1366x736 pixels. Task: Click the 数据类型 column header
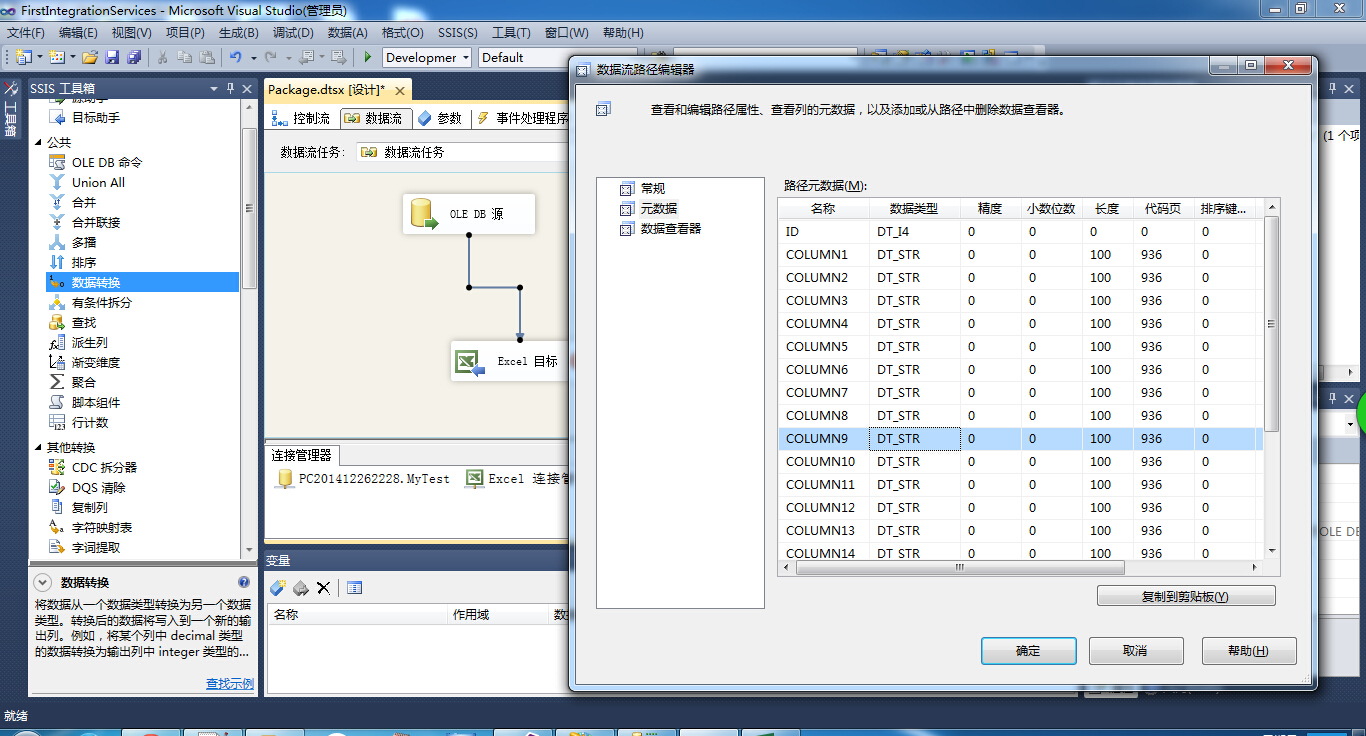[x=914, y=208]
